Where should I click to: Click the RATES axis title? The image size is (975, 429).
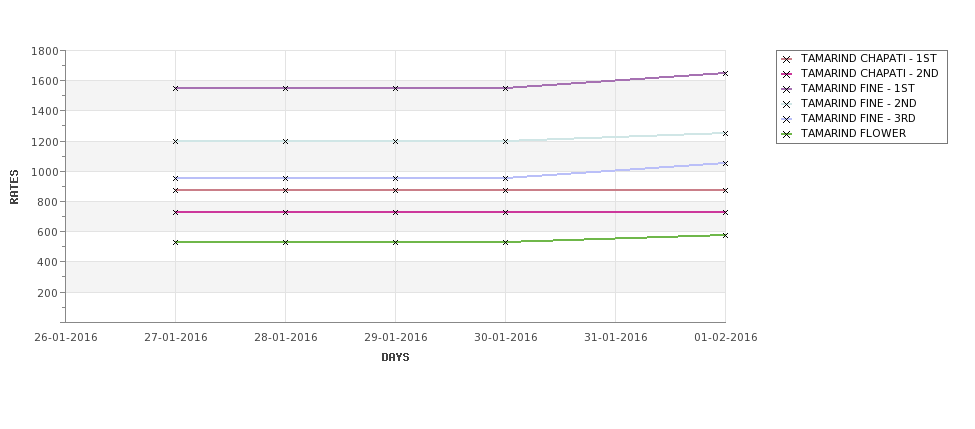click(x=14, y=187)
